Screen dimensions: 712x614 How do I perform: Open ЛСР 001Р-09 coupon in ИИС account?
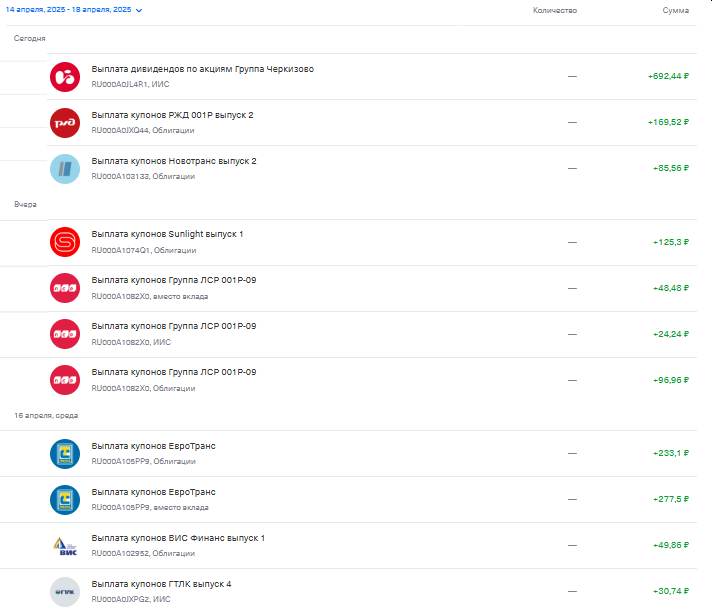[174, 326]
